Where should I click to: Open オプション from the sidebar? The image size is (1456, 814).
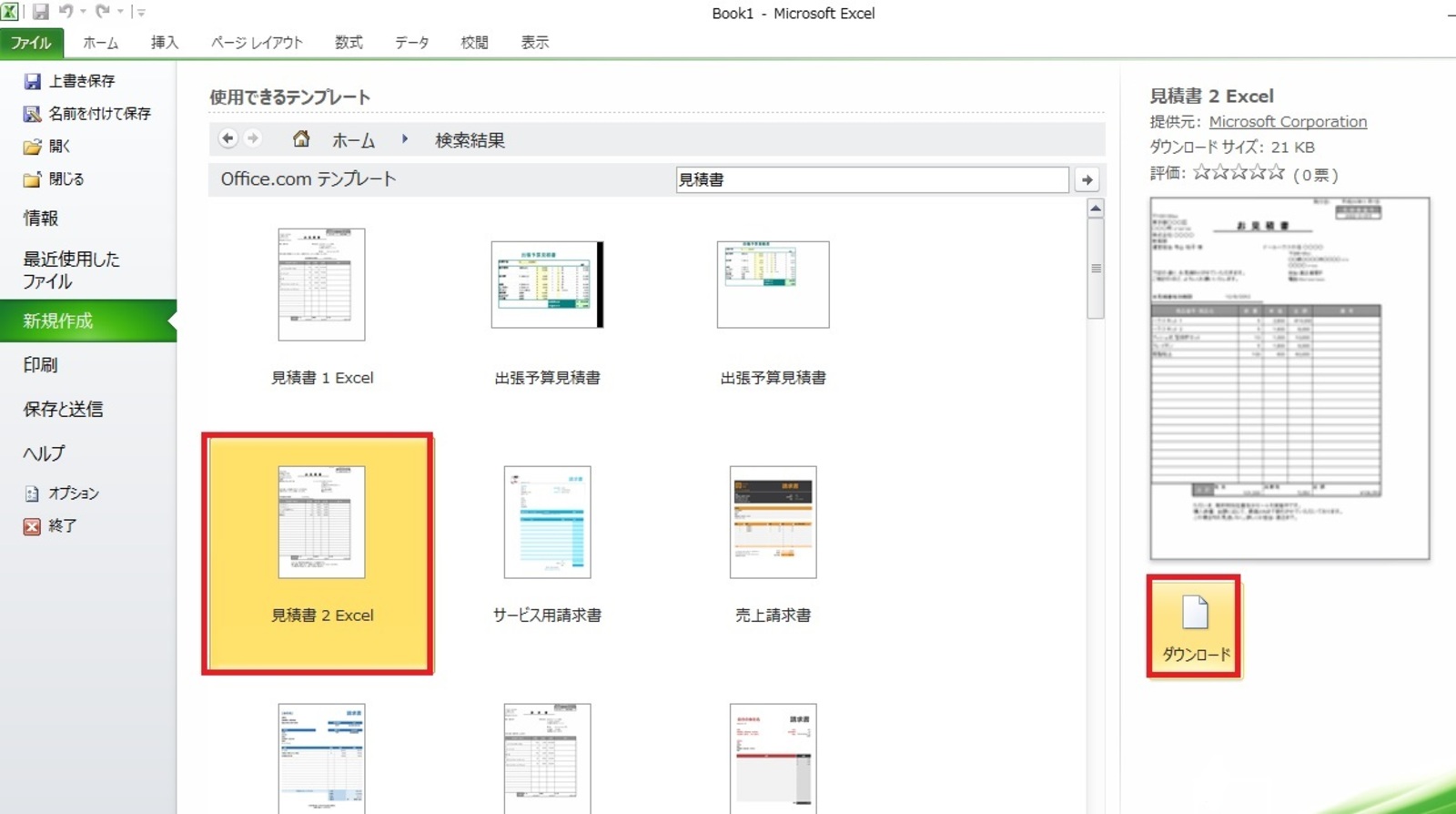tap(61, 493)
